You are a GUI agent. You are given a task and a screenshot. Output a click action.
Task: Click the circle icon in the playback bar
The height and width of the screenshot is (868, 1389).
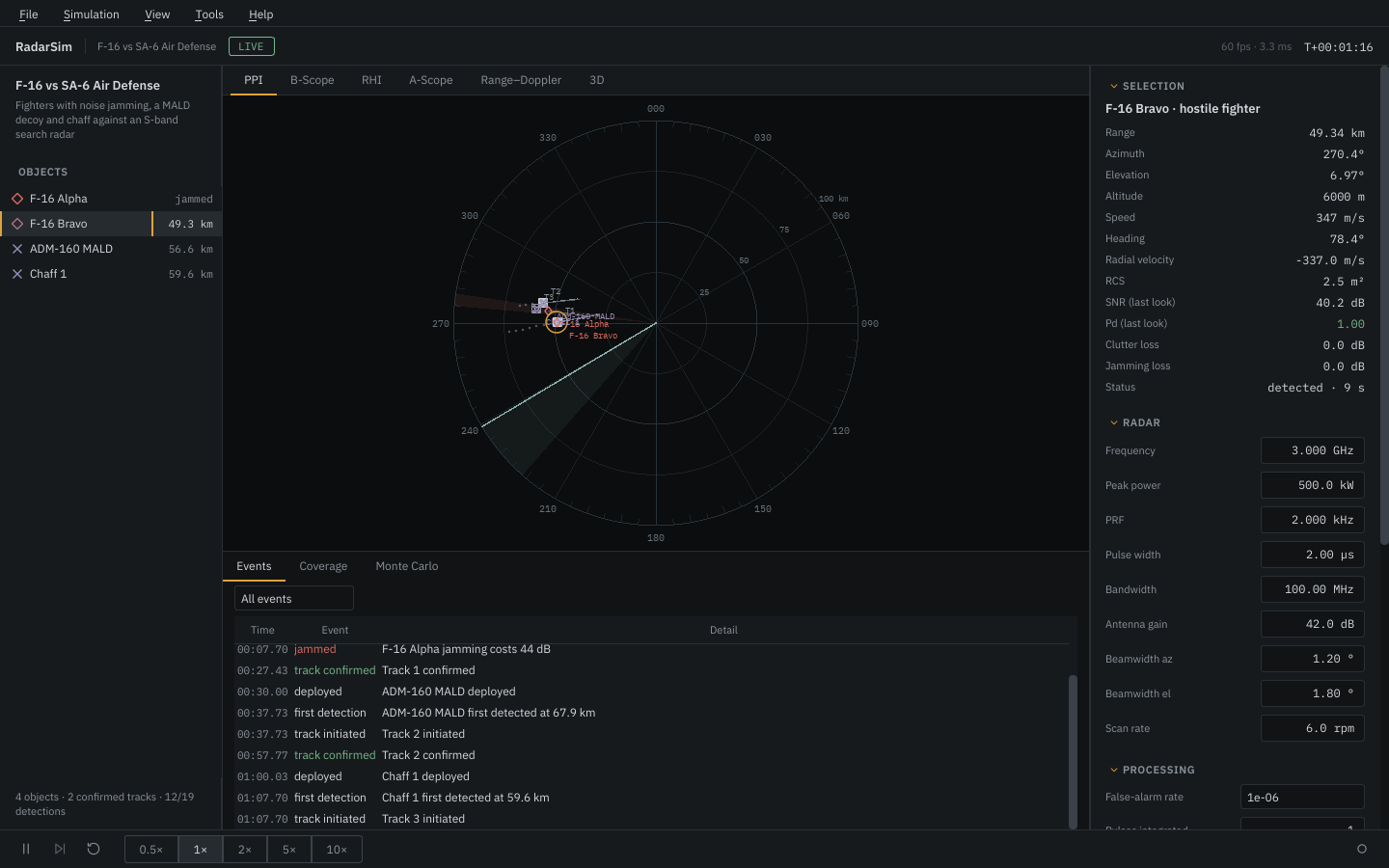1362,849
